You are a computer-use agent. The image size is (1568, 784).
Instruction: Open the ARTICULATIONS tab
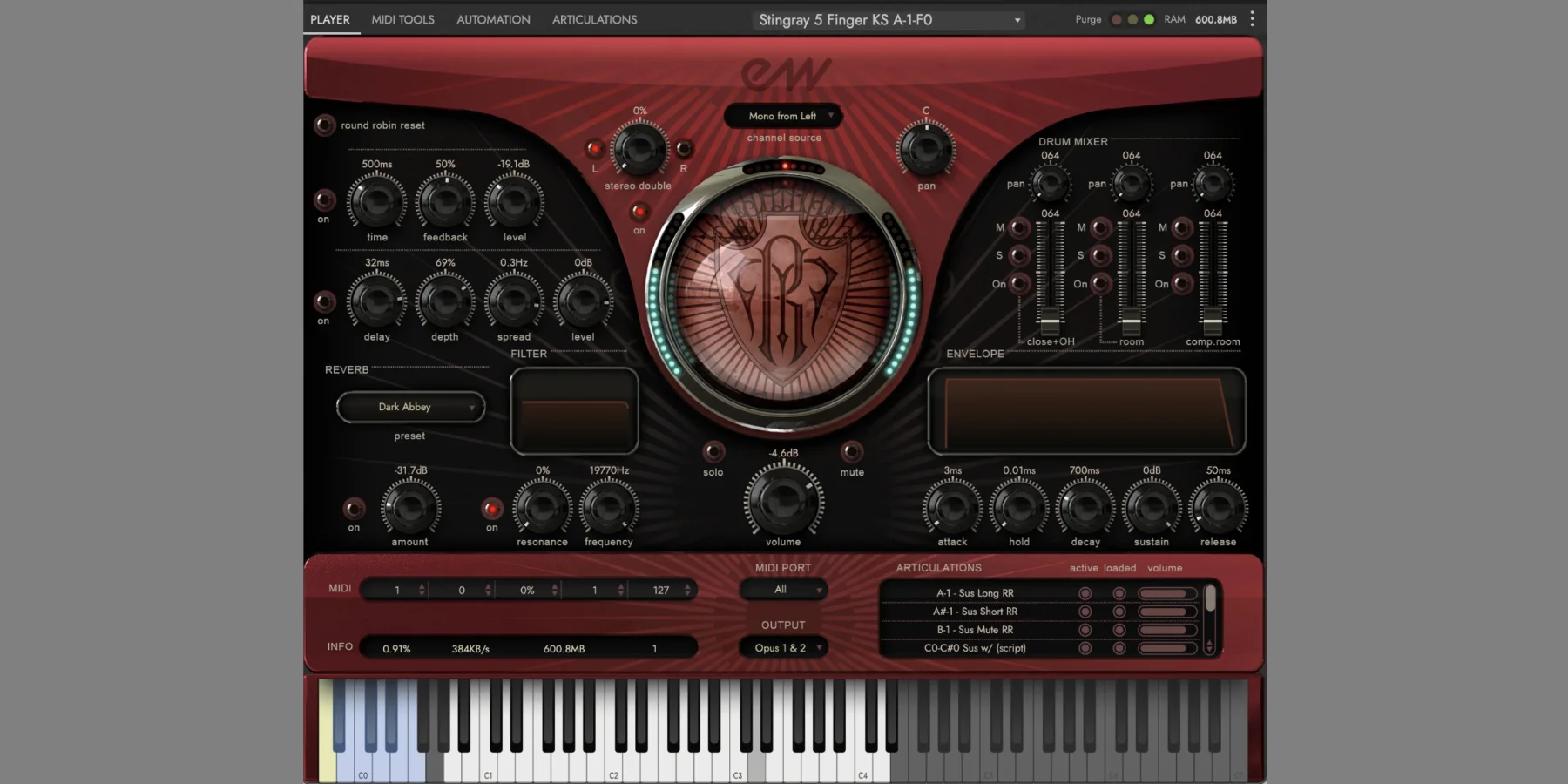[x=594, y=19]
